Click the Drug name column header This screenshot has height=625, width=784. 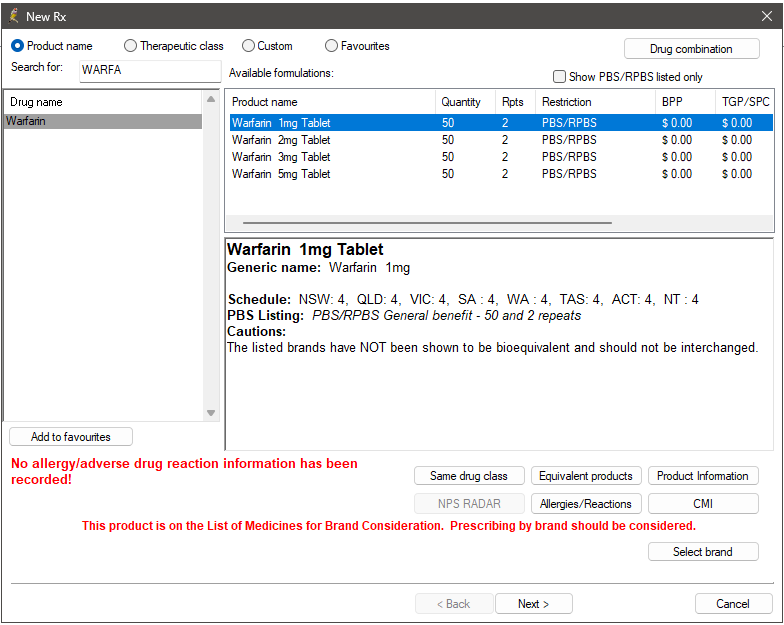tap(103, 102)
